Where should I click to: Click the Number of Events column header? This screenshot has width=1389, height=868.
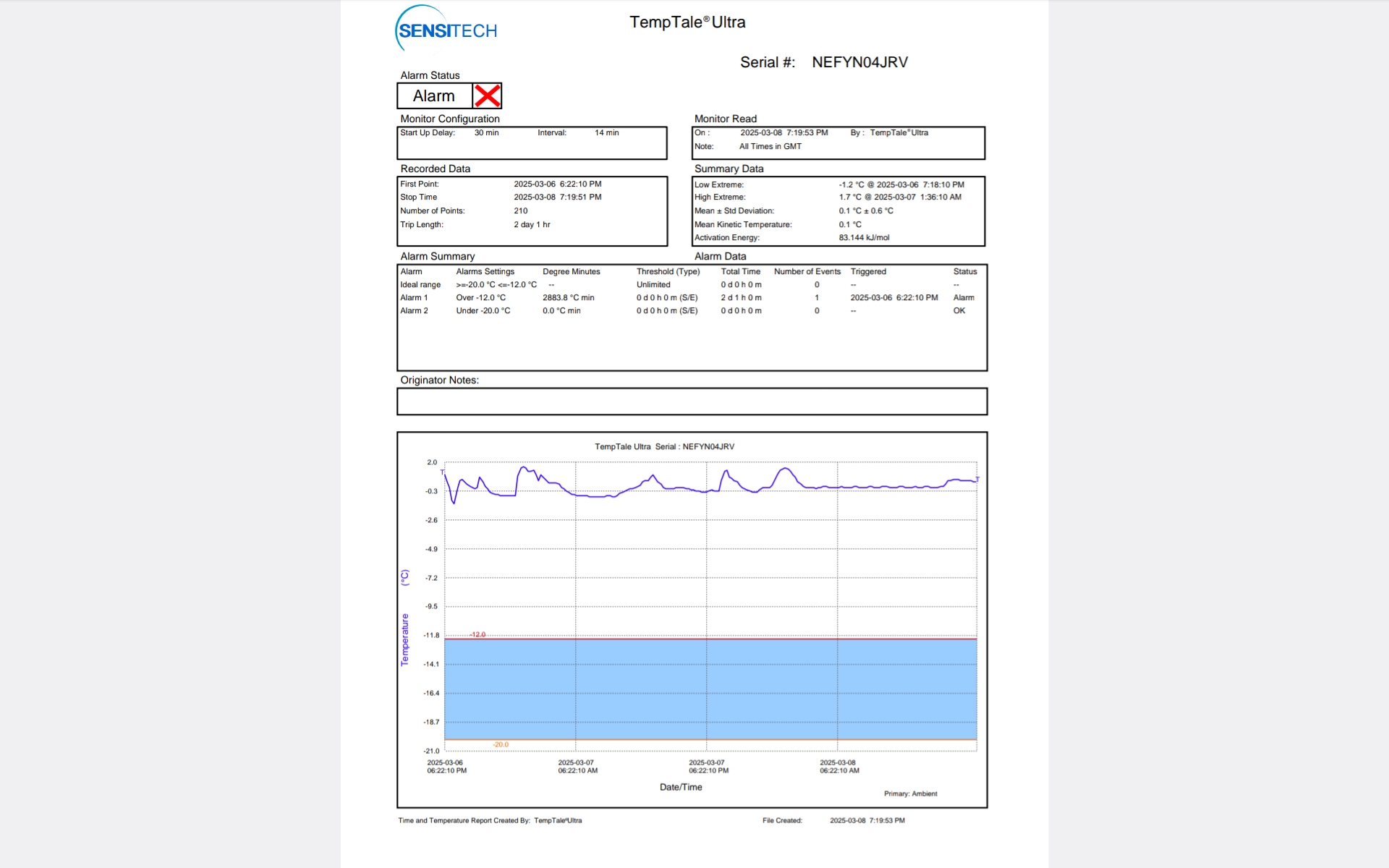807,272
